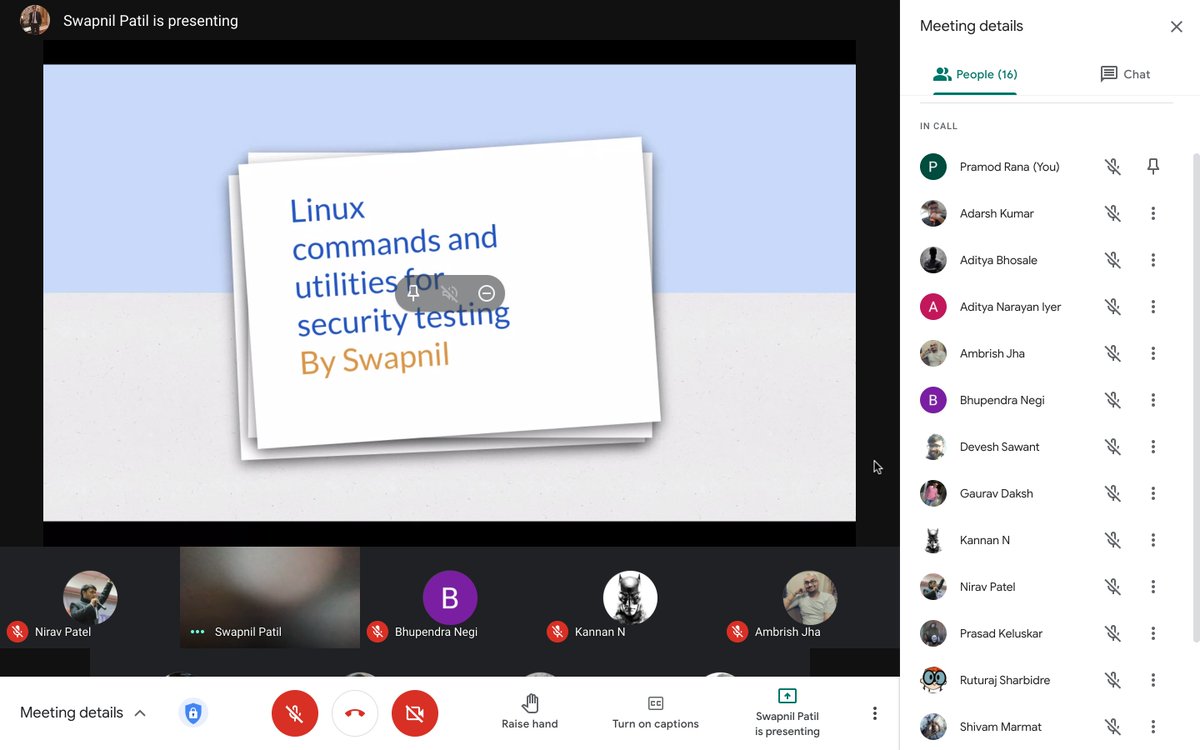The height and width of the screenshot is (750, 1200).
Task: Click Adarsh Kumar avatar in people list
Action: click(x=933, y=213)
